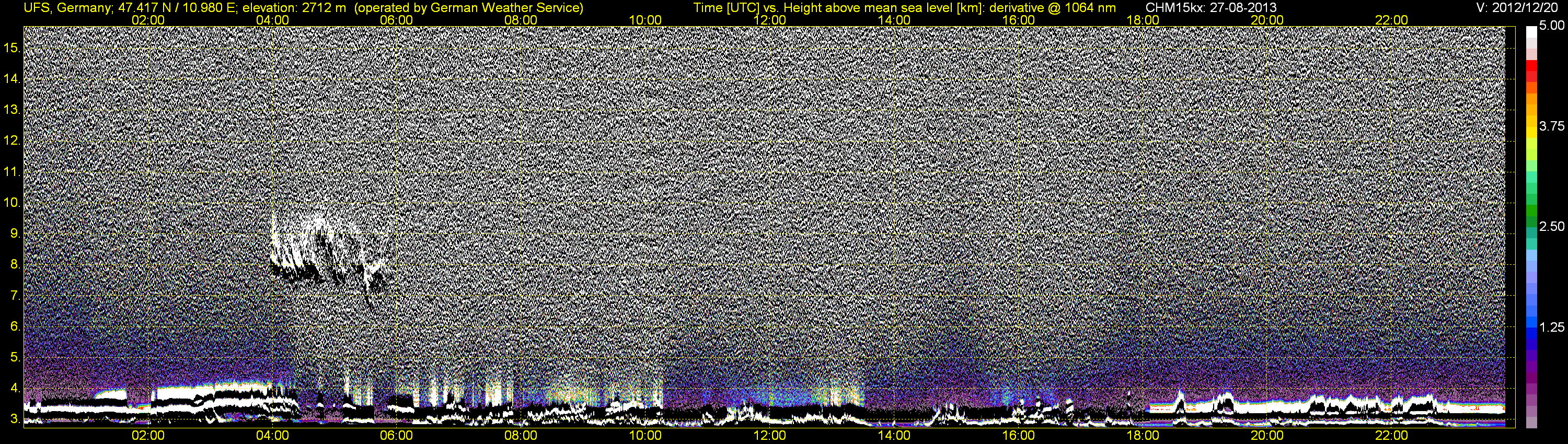Click the '5.00' colorbar scale value
This screenshot has height=444, width=1568.
point(1552,26)
